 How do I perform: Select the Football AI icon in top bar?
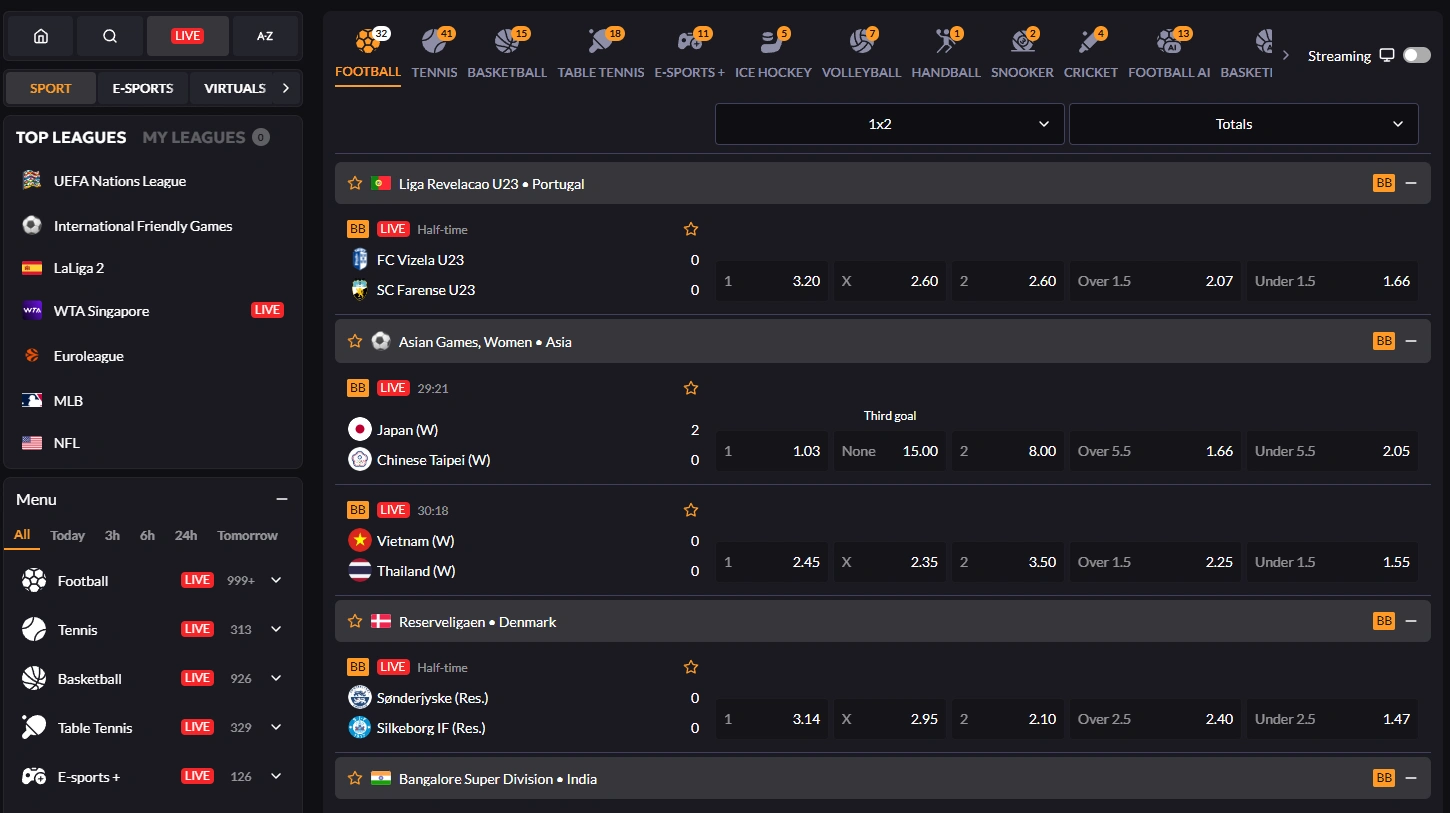coord(1169,41)
